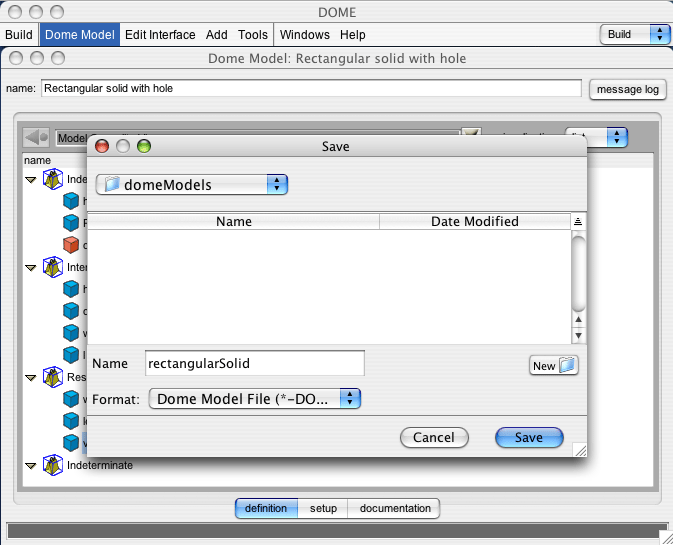The width and height of the screenshot is (673, 545).
Task: Select the Res... group icon
Action: point(53,377)
